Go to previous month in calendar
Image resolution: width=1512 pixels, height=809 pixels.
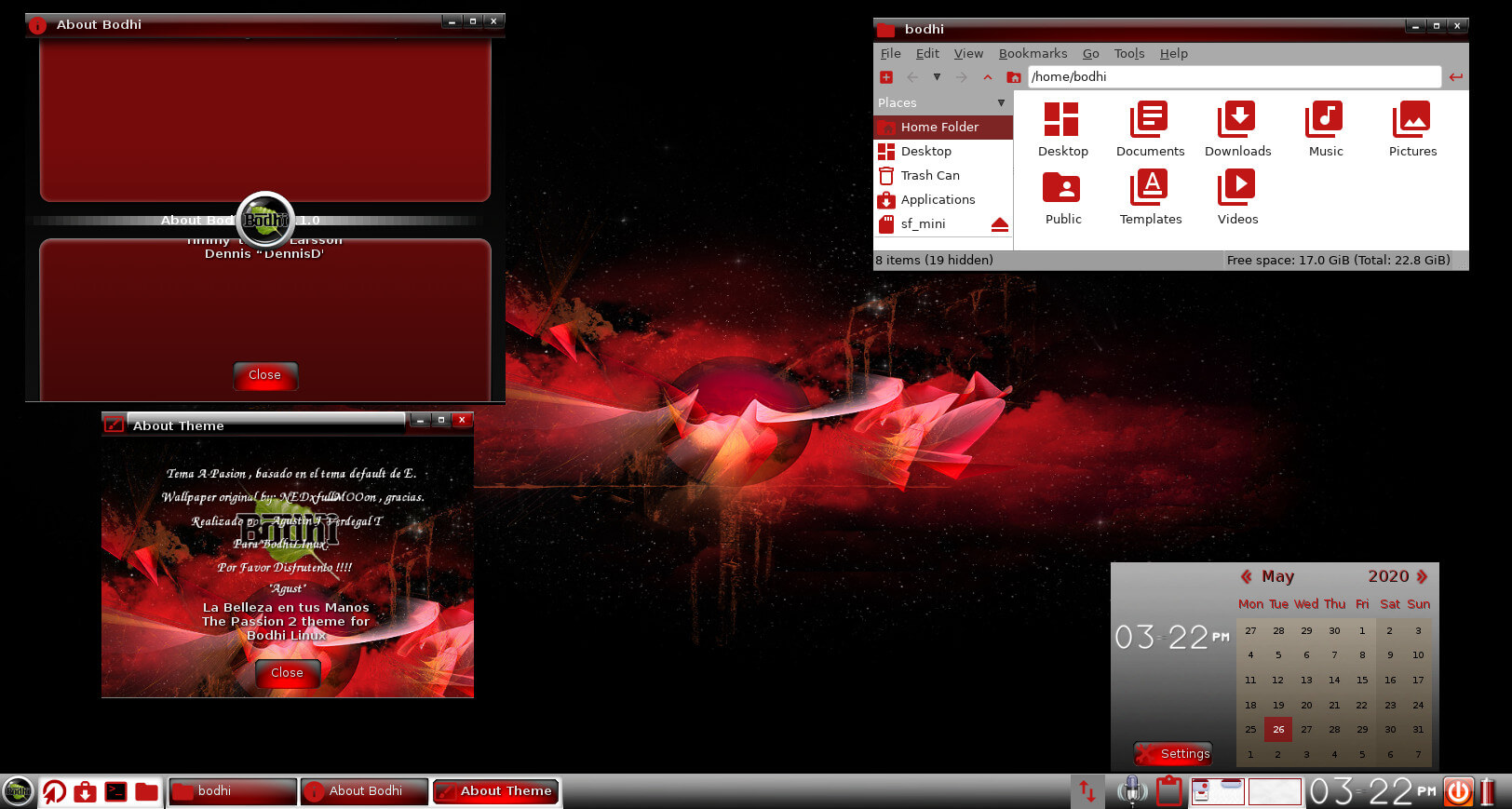click(1247, 577)
